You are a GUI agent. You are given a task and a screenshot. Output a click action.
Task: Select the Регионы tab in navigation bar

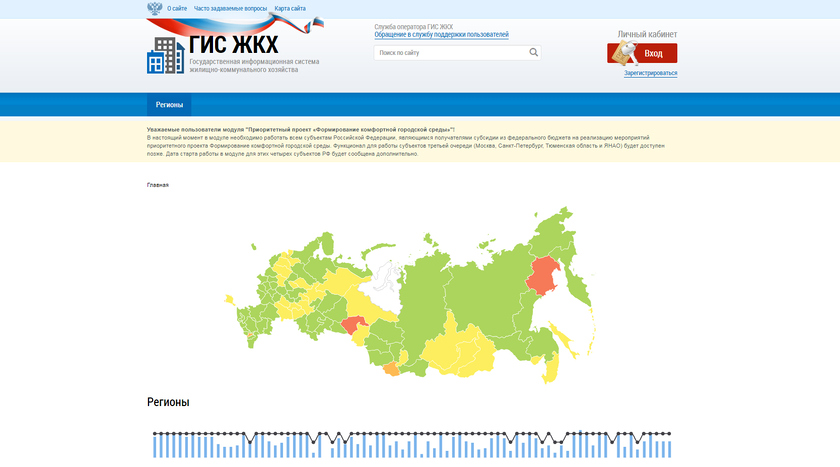coord(169,105)
